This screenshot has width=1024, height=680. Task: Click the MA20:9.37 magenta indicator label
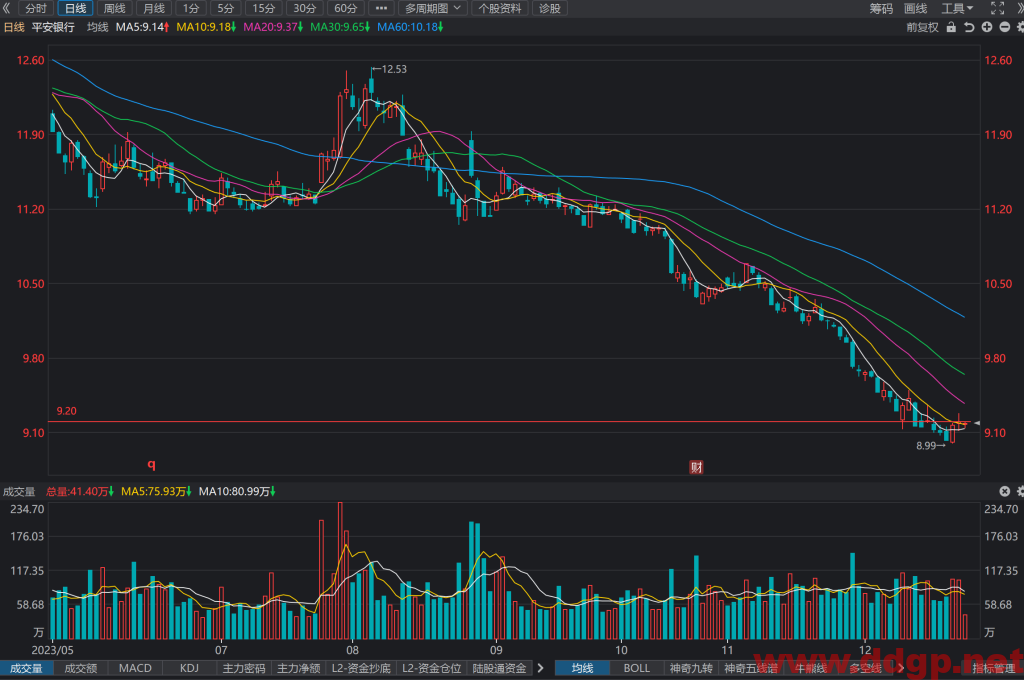[273, 27]
